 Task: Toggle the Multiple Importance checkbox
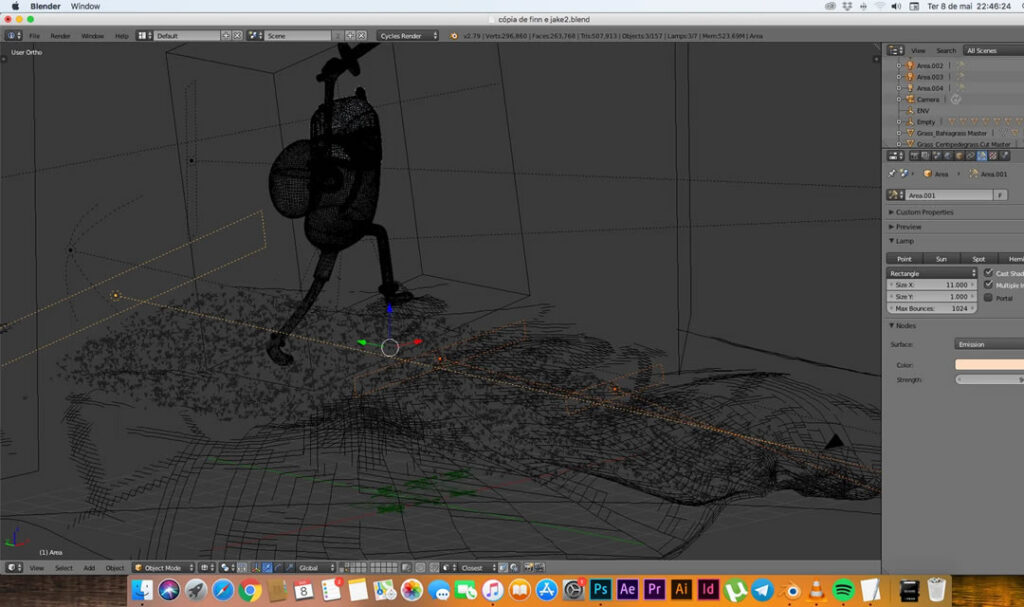(989, 285)
